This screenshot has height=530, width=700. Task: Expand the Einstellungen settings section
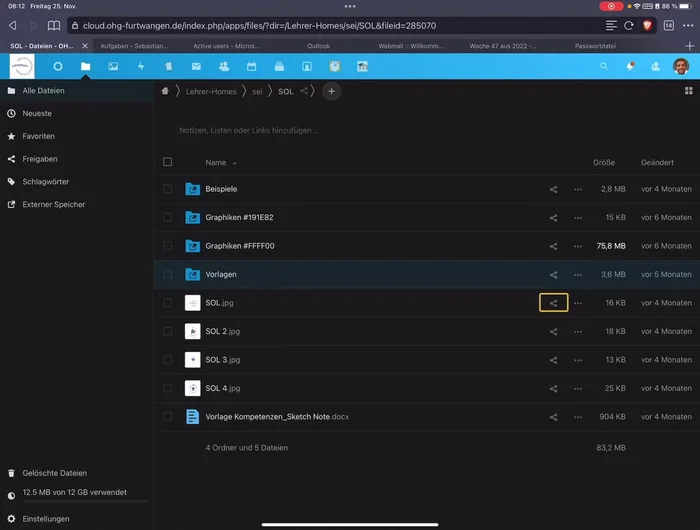pyautogui.click(x=45, y=519)
